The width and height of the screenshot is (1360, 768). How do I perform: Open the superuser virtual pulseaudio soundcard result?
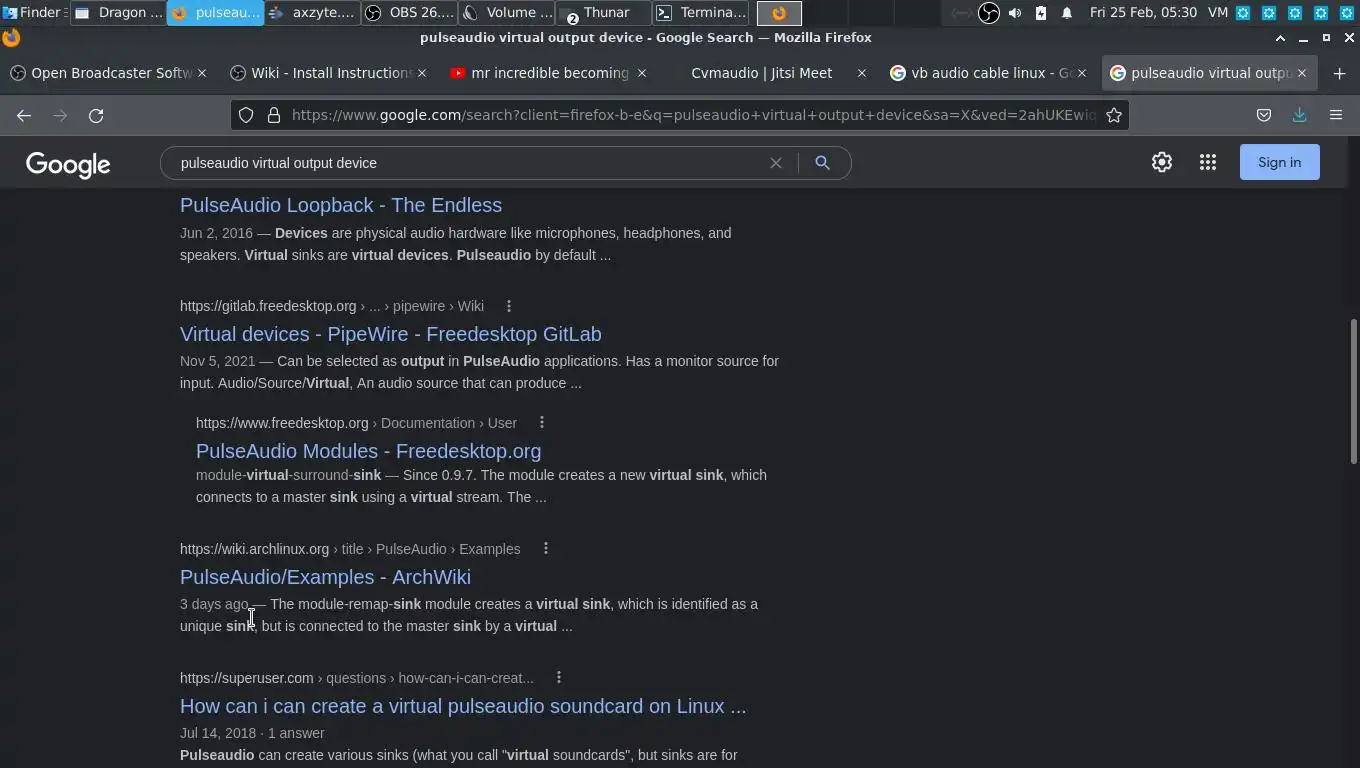click(x=463, y=706)
